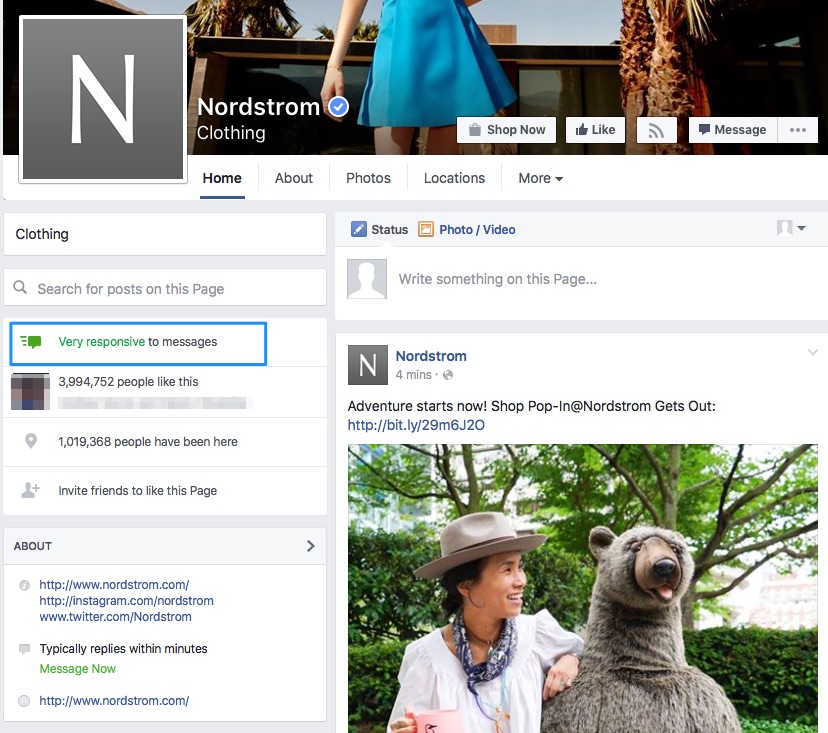Image resolution: width=828 pixels, height=733 pixels.
Task: Click the ABOUT section heading
Action: click(x=33, y=546)
